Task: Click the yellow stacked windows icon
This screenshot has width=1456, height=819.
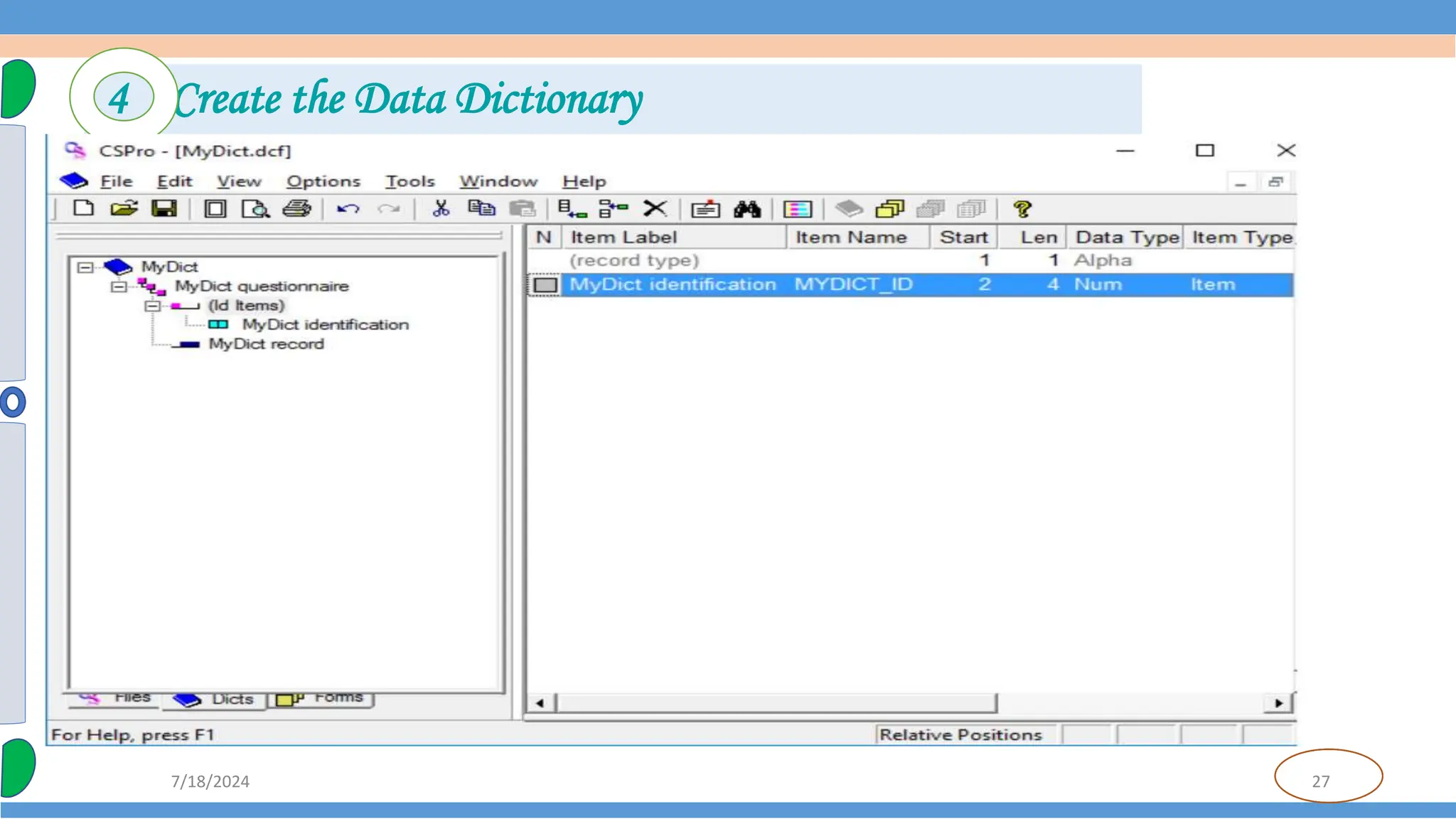Action: (x=889, y=208)
